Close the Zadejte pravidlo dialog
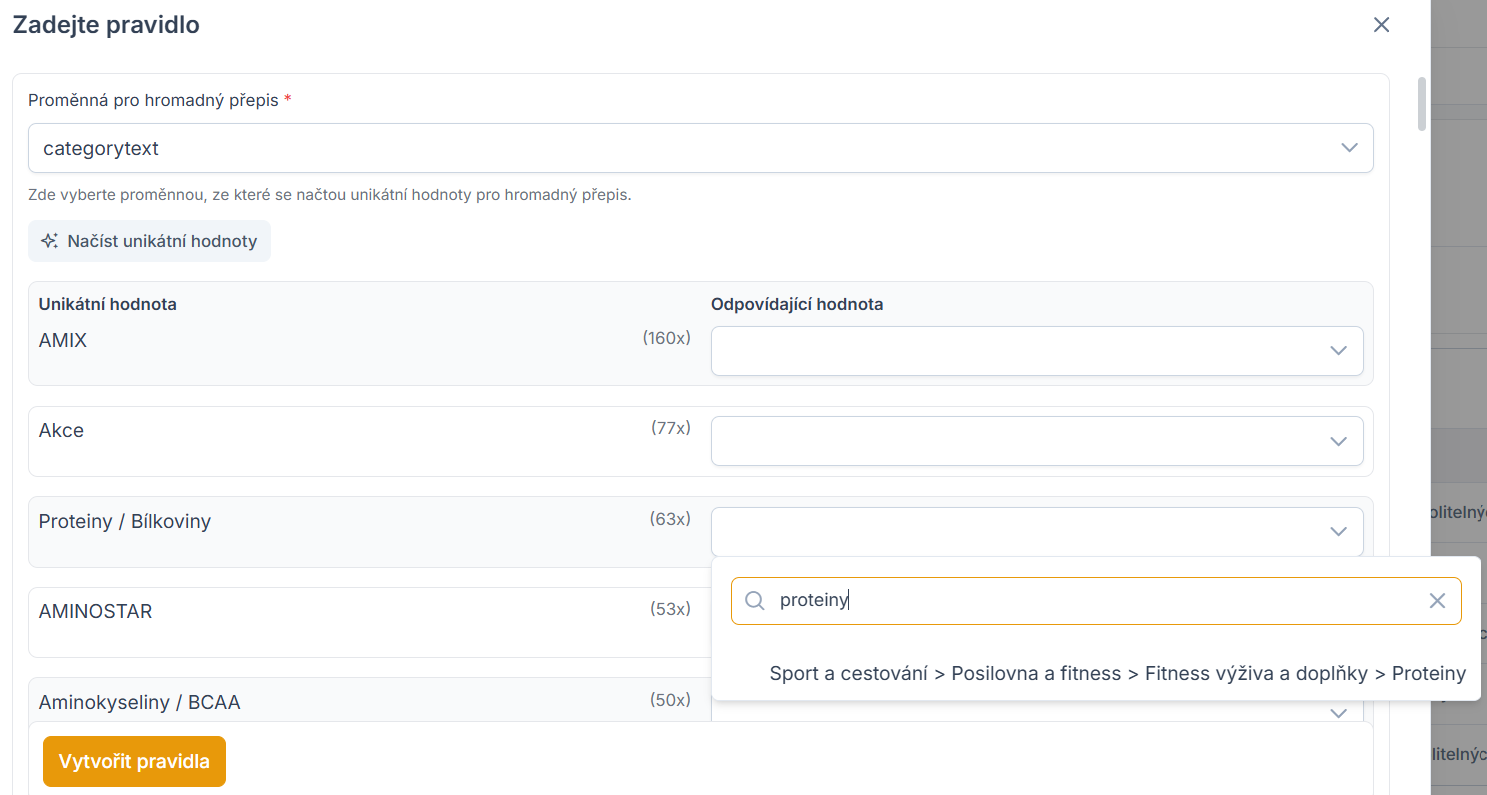1487x795 pixels. coord(1381,25)
